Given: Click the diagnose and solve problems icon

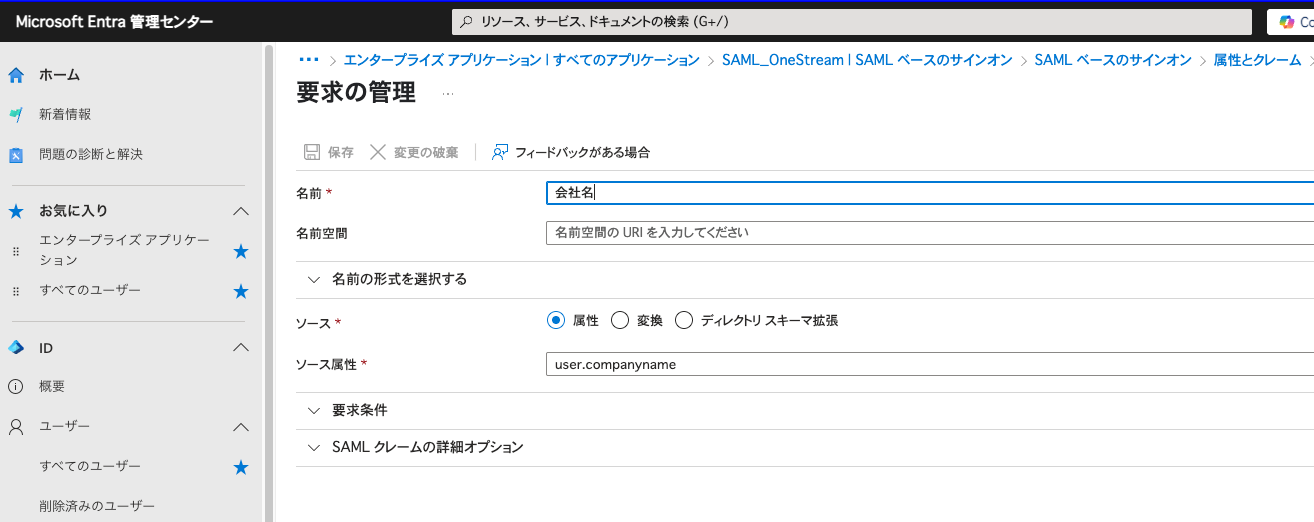Looking at the screenshot, I should tap(16, 155).
